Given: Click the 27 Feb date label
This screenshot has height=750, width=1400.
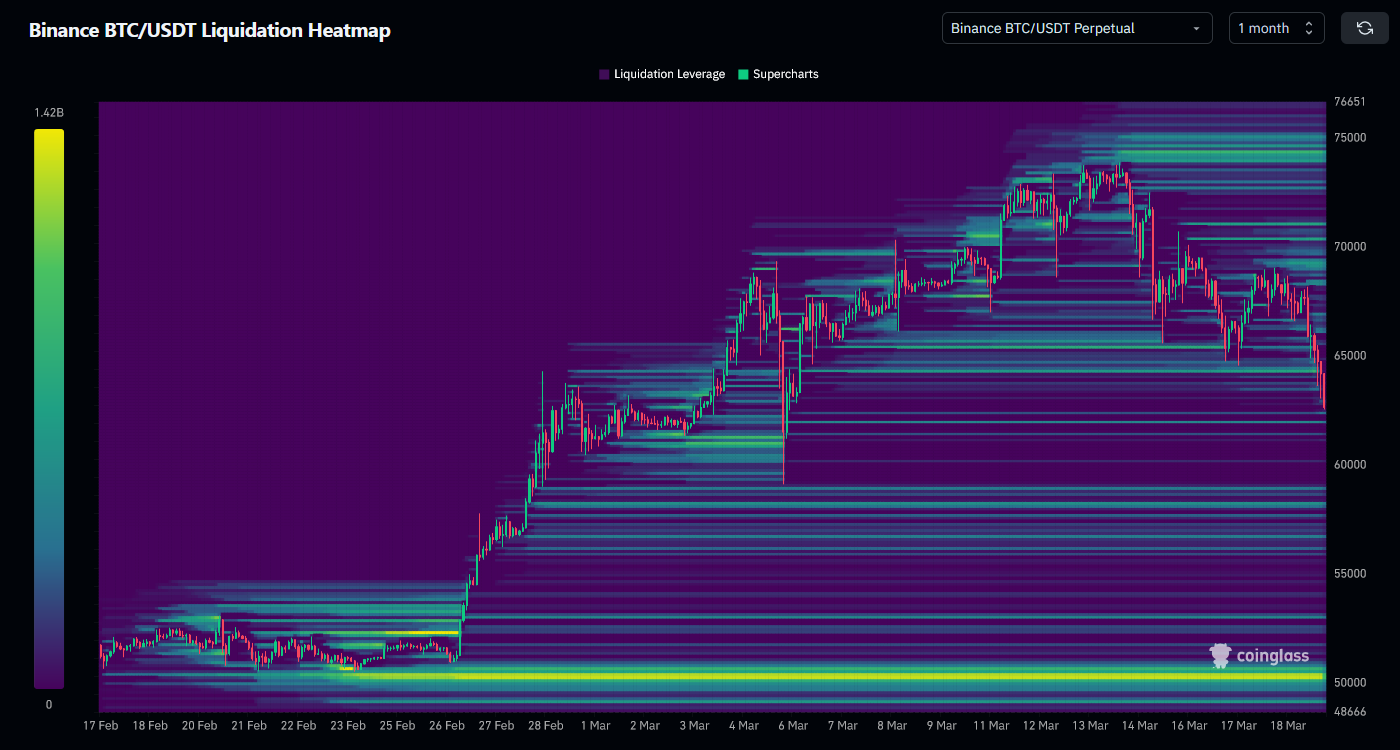Looking at the screenshot, I should (496, 726).
